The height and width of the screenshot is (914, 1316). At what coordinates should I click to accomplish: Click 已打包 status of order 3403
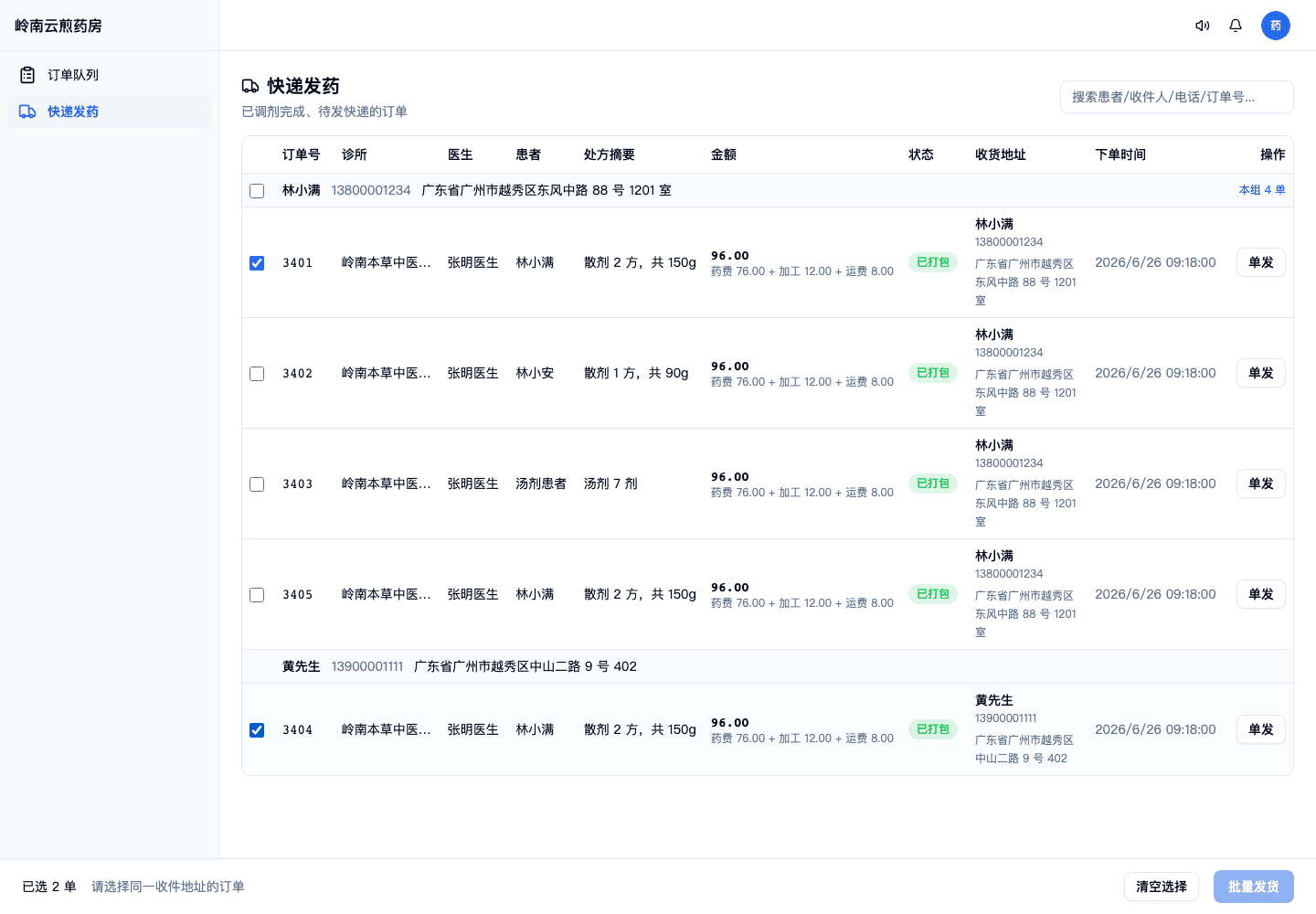point(933,484)
